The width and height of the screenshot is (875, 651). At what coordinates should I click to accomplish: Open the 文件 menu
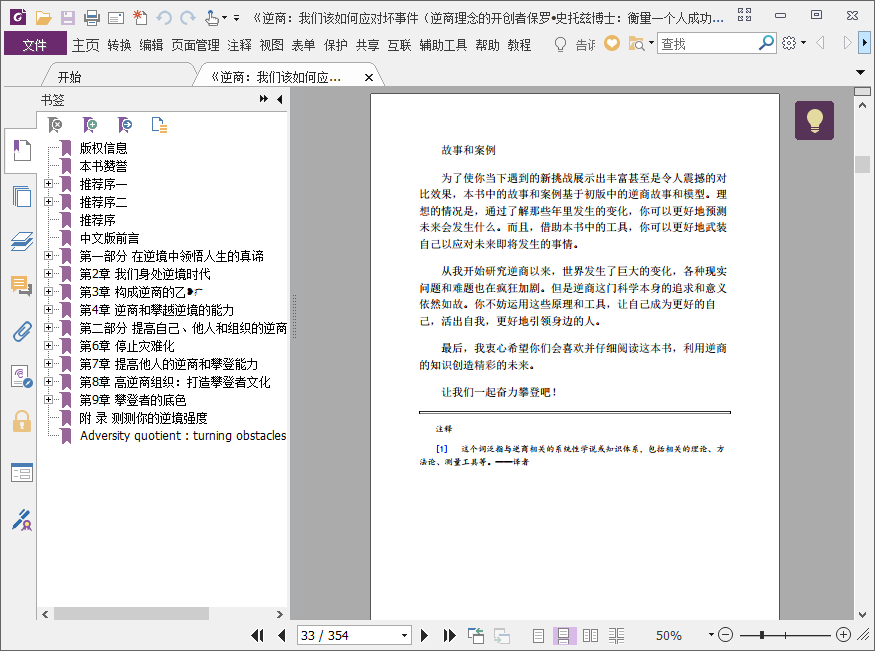pyautogui.click(x=35, y=44)
